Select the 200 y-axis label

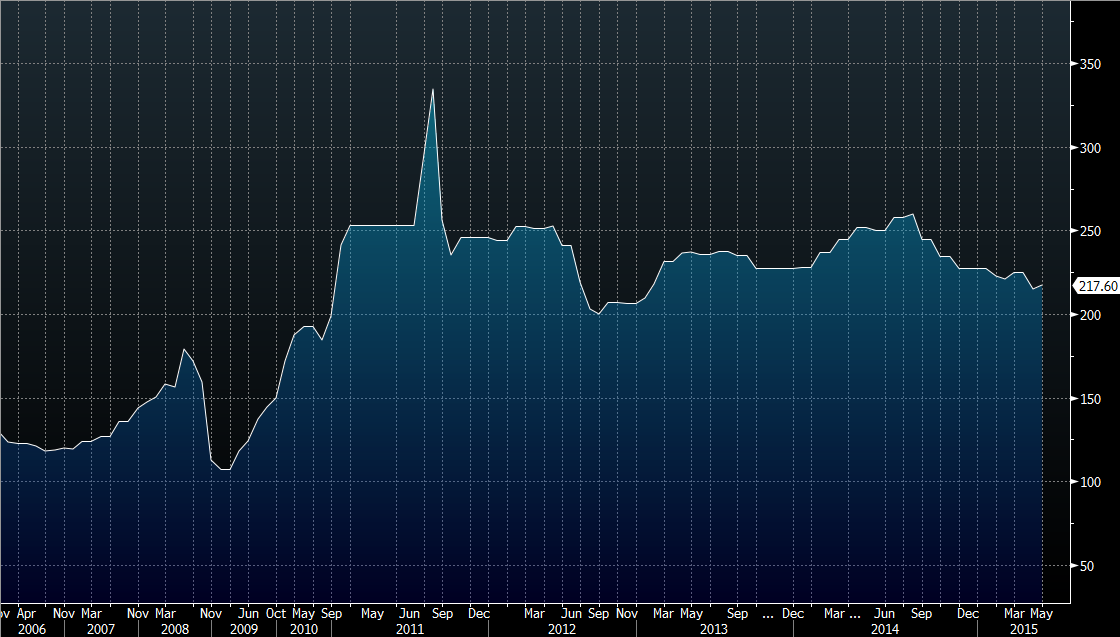(1089, 315)
